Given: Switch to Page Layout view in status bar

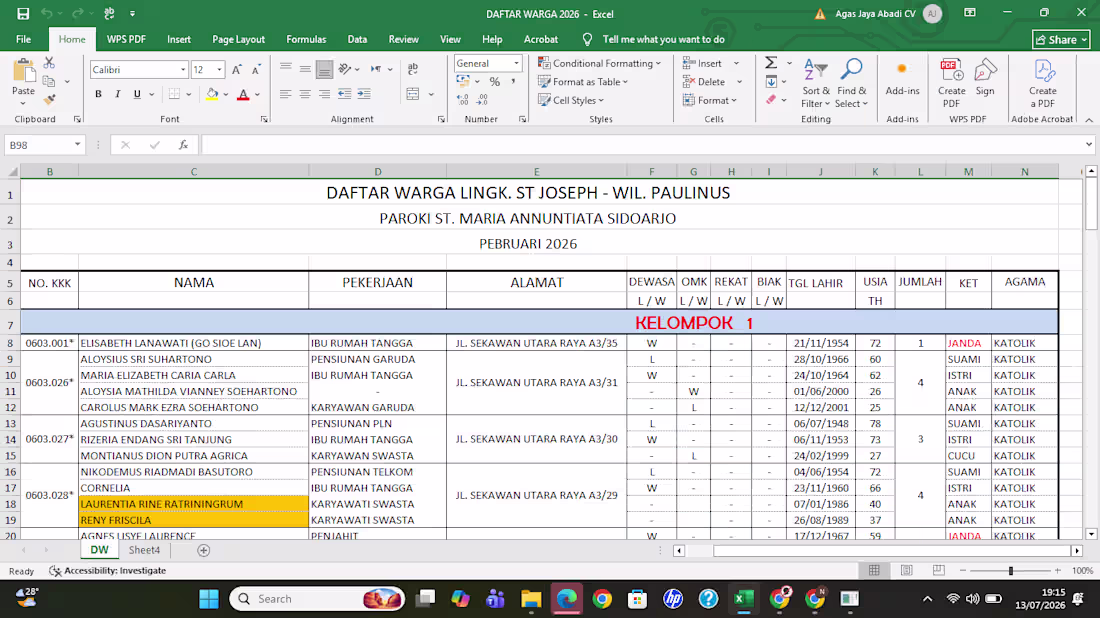Looking at the screenshot, I should pyautogui.click(x=906, y=570).
